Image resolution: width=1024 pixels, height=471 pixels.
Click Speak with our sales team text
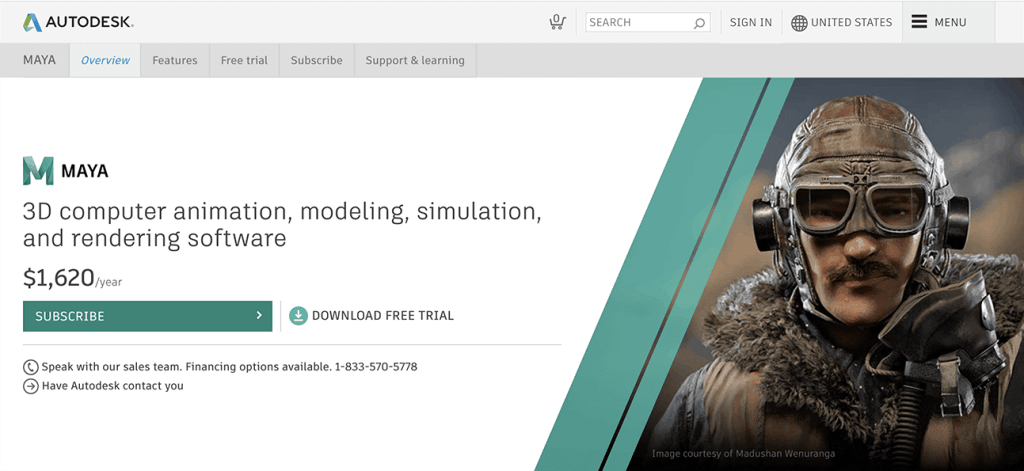tap(229, 366)
